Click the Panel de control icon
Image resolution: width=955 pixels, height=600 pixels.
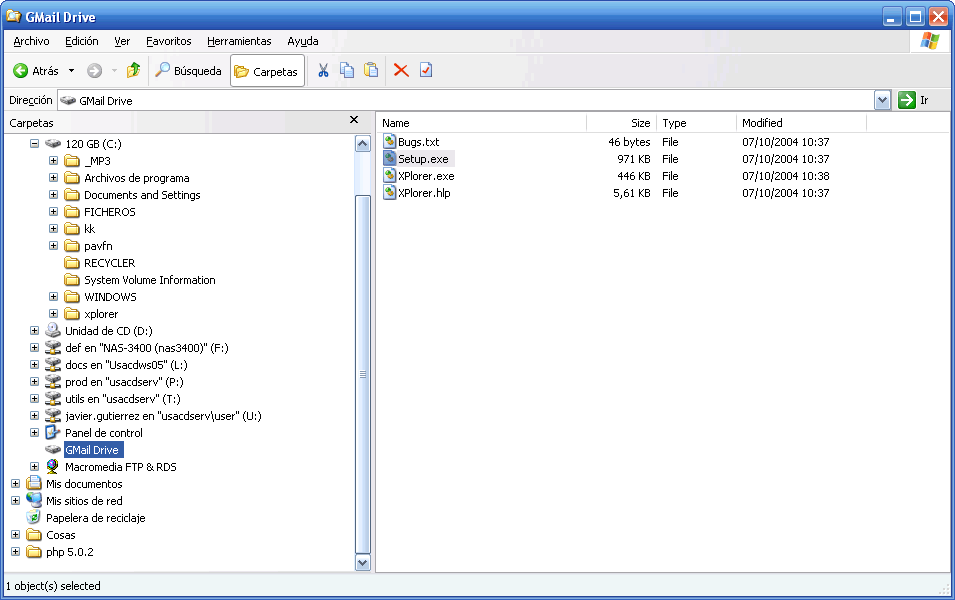53,432
